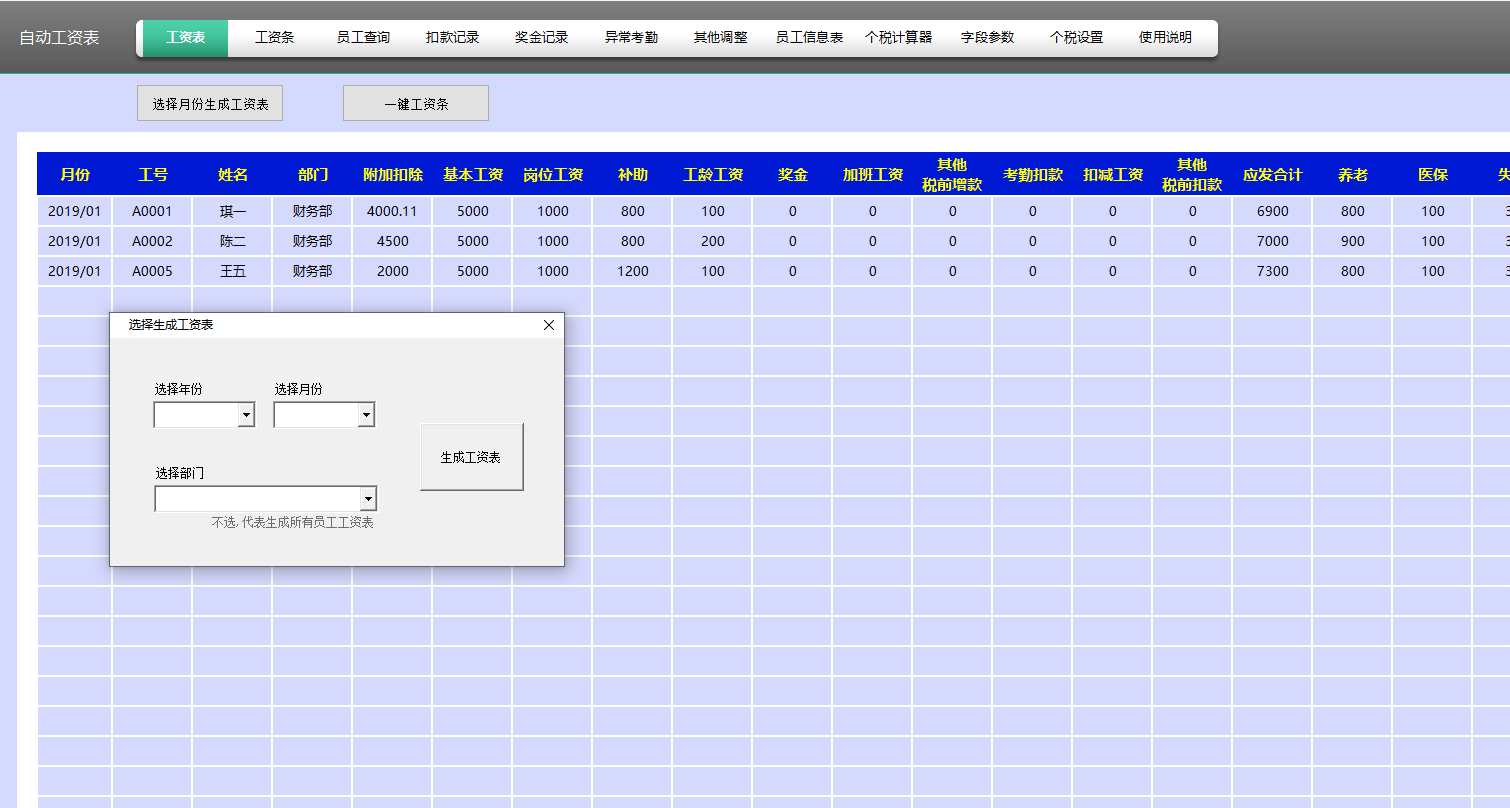Click 应发合计 value 7300
This screenshot has width=1510, height=808.
coord(1272,271)
